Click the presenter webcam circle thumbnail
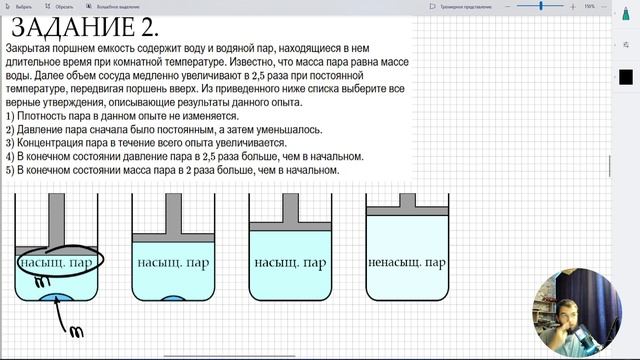640x360 pixels. 576,313
